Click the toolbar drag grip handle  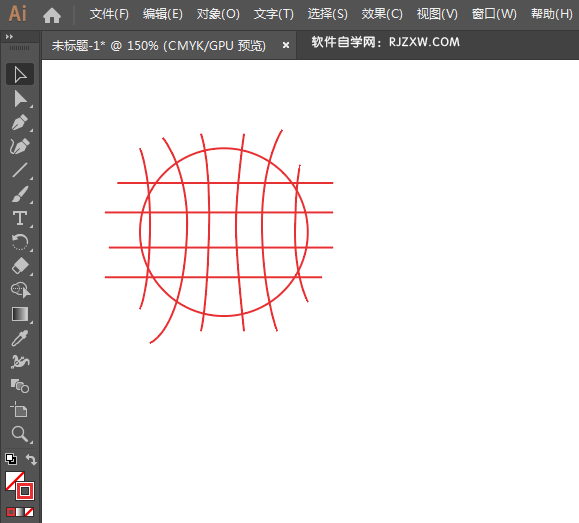pos(19,48)
